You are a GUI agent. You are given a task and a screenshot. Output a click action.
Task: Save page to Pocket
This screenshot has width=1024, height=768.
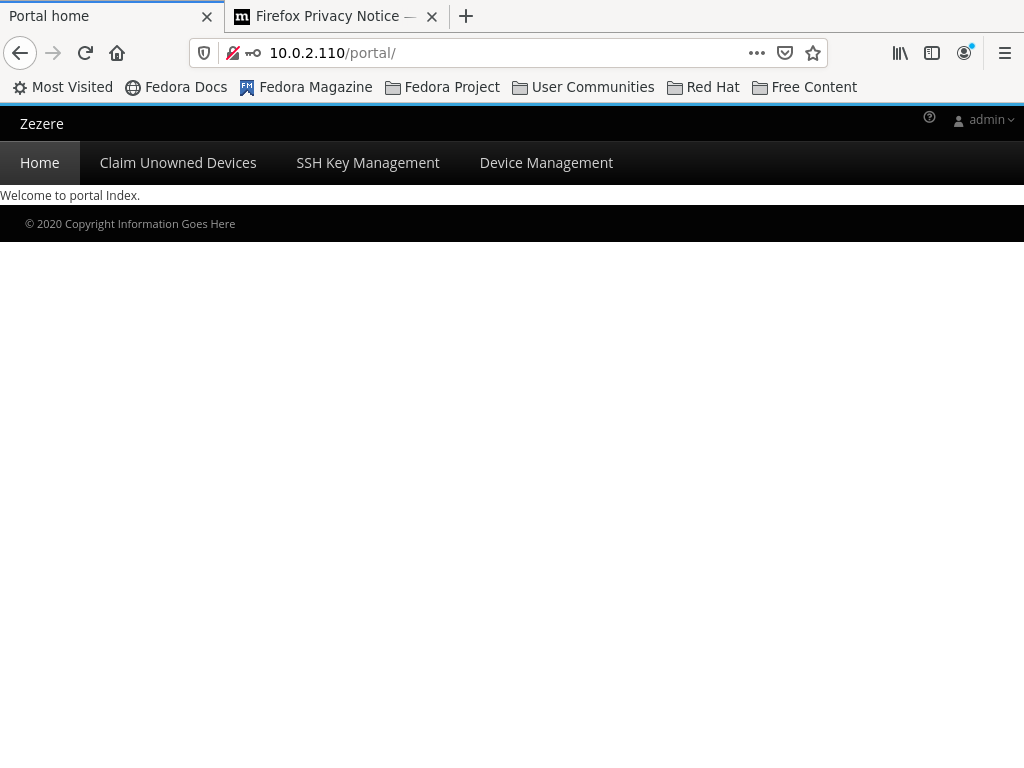(x=784, y=53)
